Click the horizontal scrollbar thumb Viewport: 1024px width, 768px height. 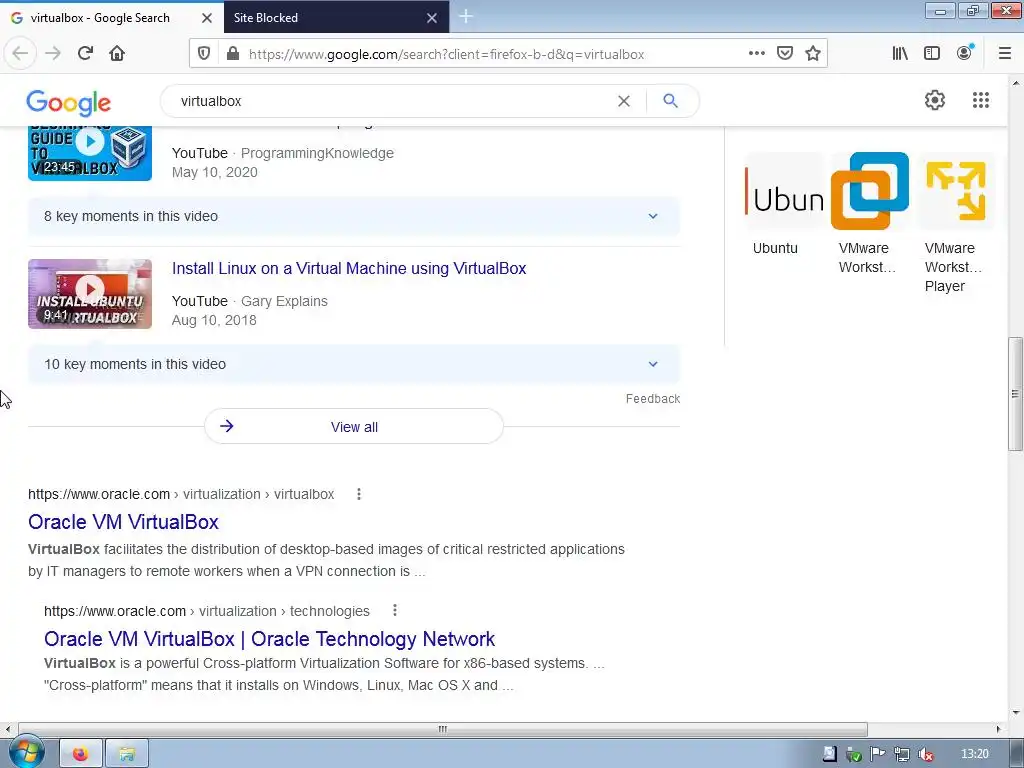click(442, 729)
